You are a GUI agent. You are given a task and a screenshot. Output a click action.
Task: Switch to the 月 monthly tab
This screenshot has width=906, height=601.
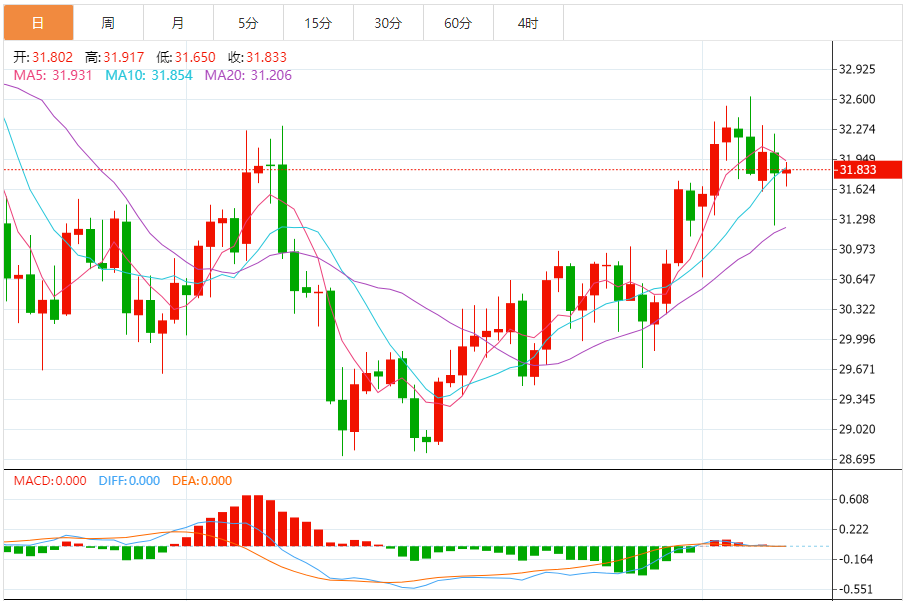pyautogui.click(x=179, y=23)
